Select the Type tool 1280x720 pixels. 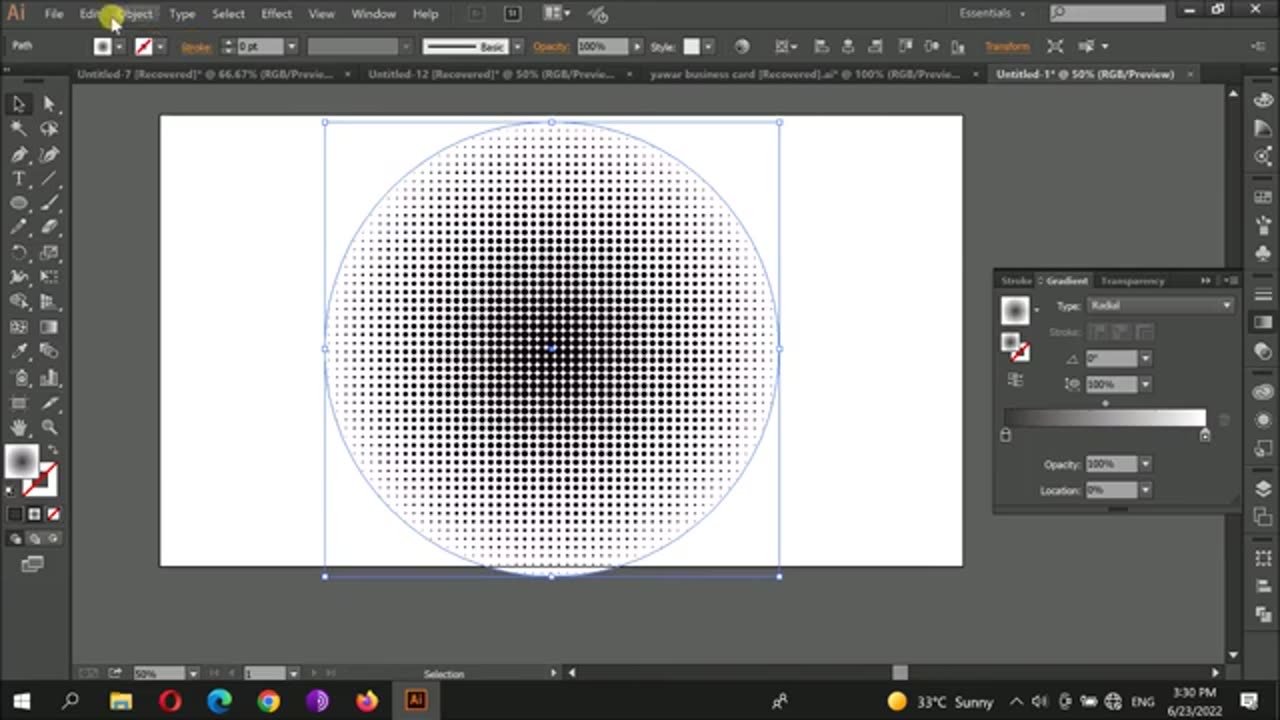pyautogui.click(x=19, y=178)
